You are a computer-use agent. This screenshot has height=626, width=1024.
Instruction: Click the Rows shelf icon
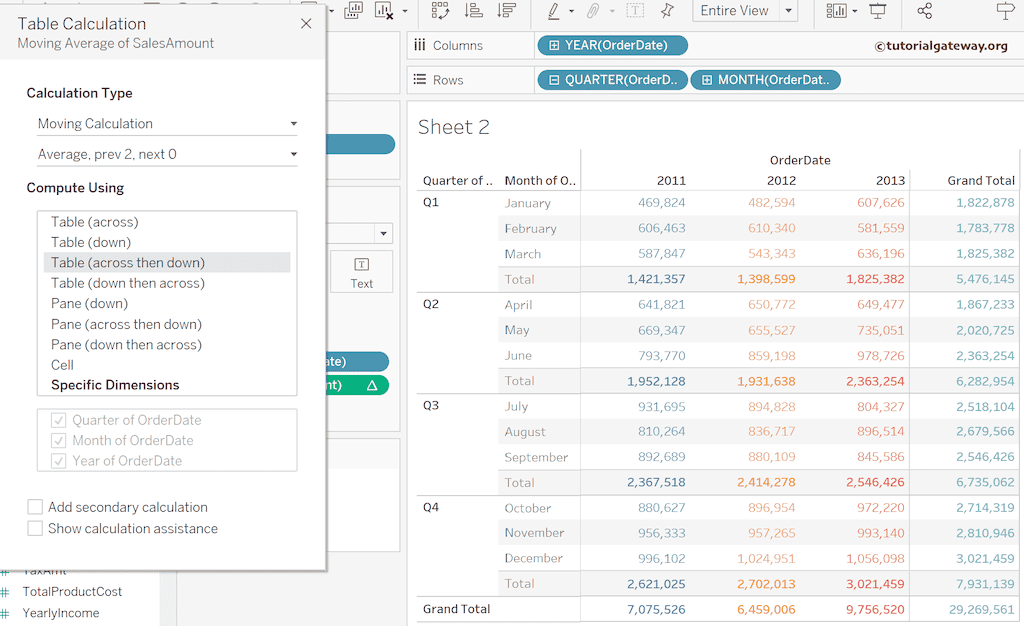click(419, 80)
